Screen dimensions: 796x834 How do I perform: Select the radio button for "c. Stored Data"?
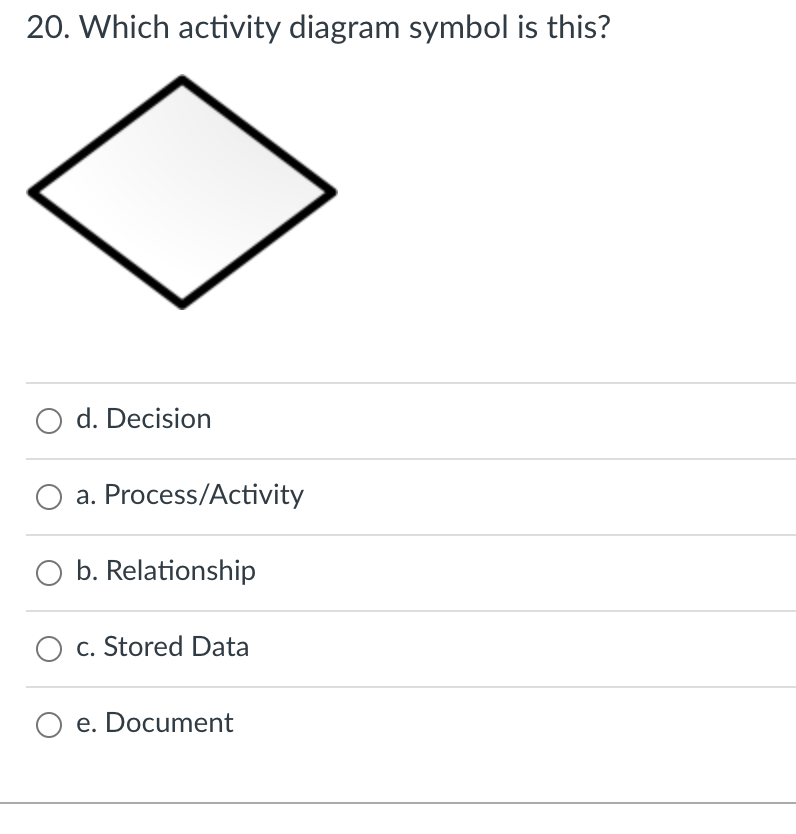48,648
